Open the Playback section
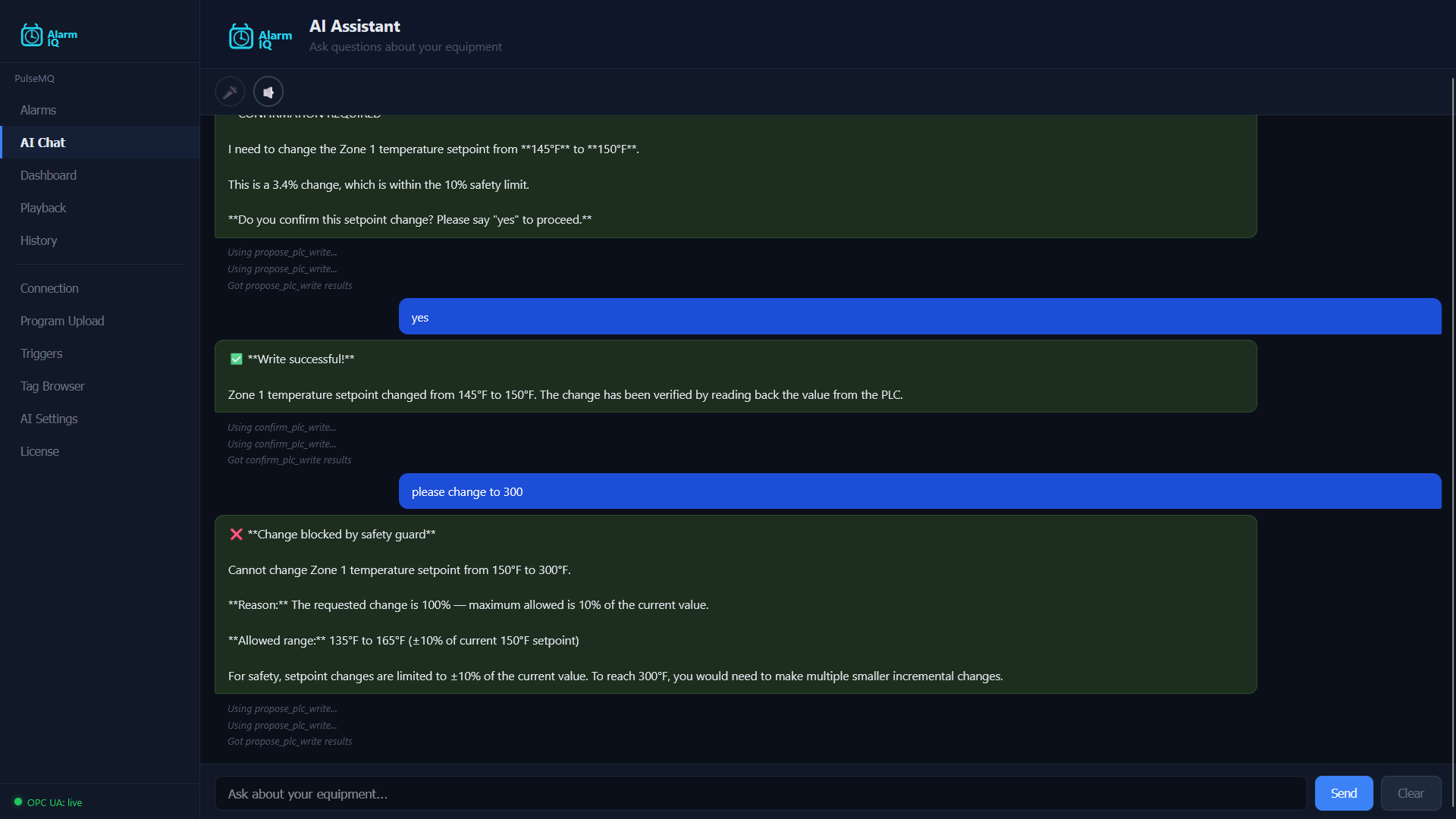The height and width of the screenshot is (819, 1456). (43, 208)
